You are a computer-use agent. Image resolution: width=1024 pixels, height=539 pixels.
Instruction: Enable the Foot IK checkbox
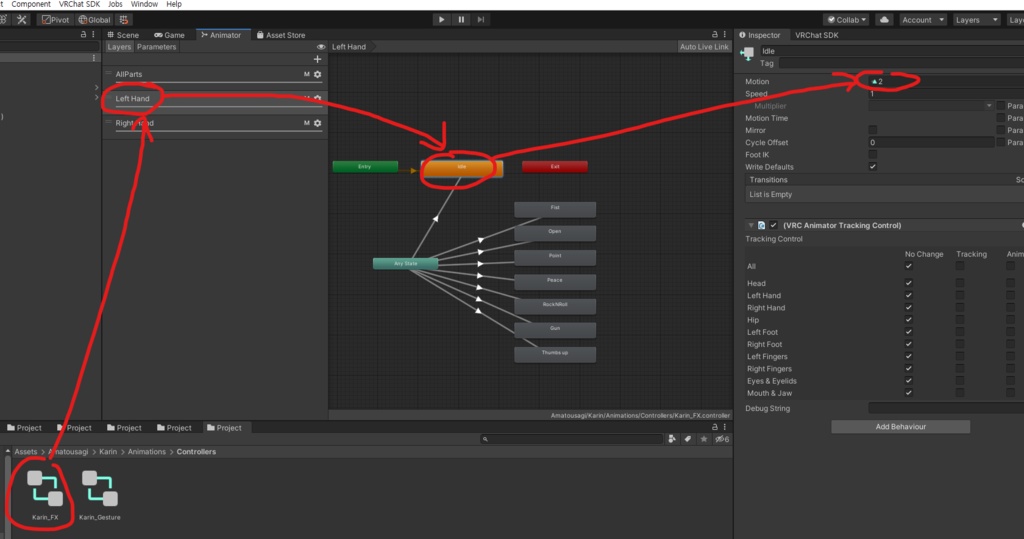(872, 154)
